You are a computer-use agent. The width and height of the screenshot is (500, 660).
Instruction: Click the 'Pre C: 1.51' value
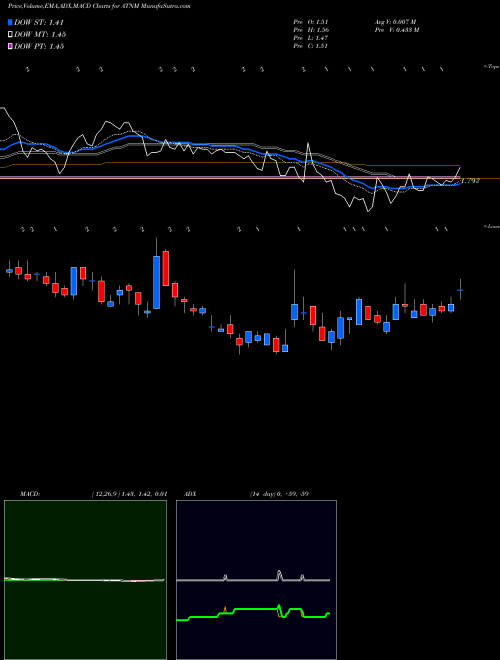click(x=311, y=46)
